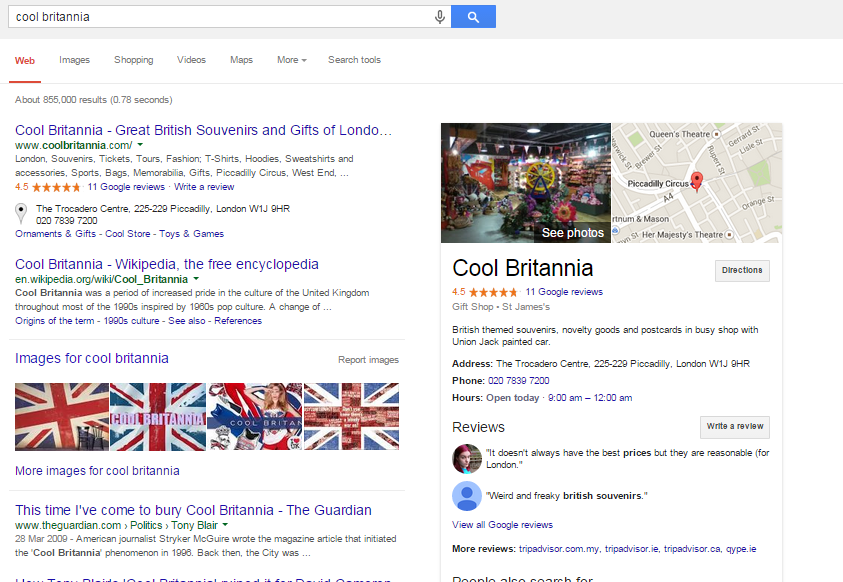Click the Write a review button in panel
843x582 pixels.
[734, 427]
